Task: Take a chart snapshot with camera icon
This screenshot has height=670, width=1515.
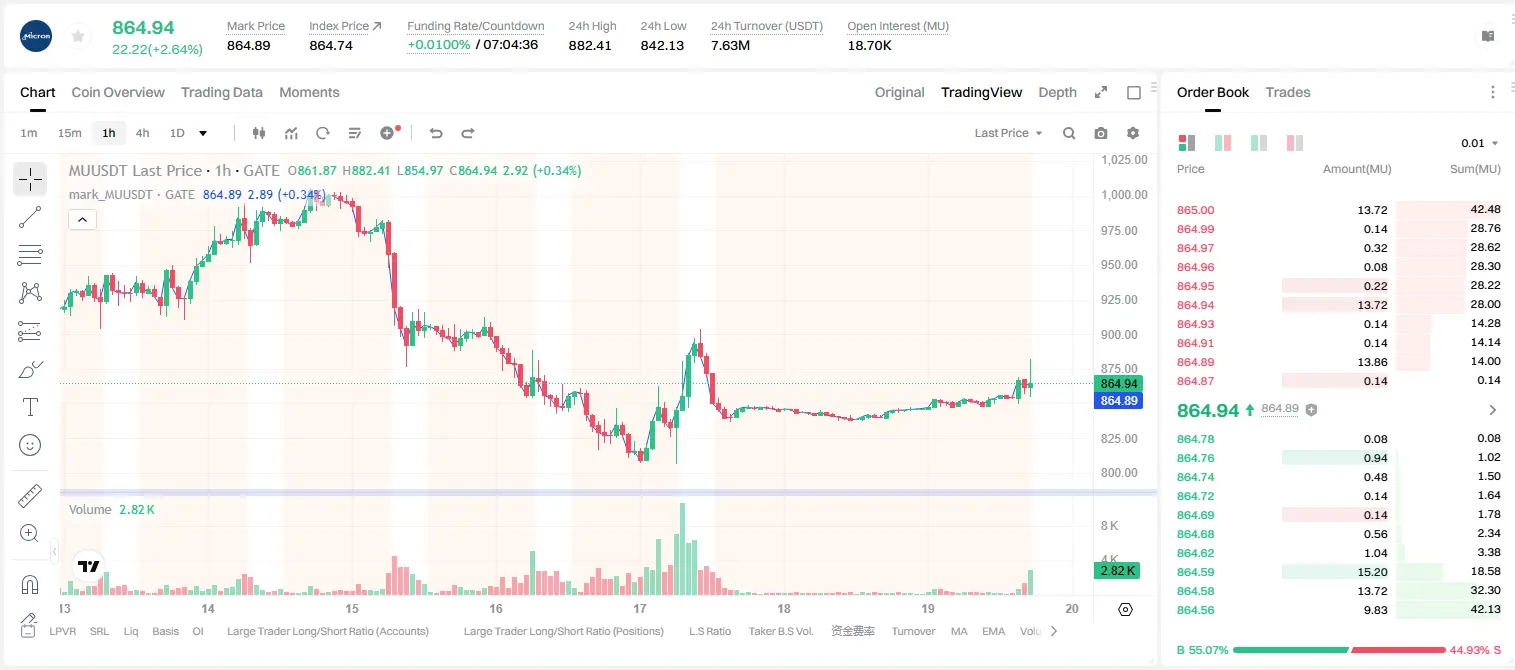Action: pos(1101,133)
